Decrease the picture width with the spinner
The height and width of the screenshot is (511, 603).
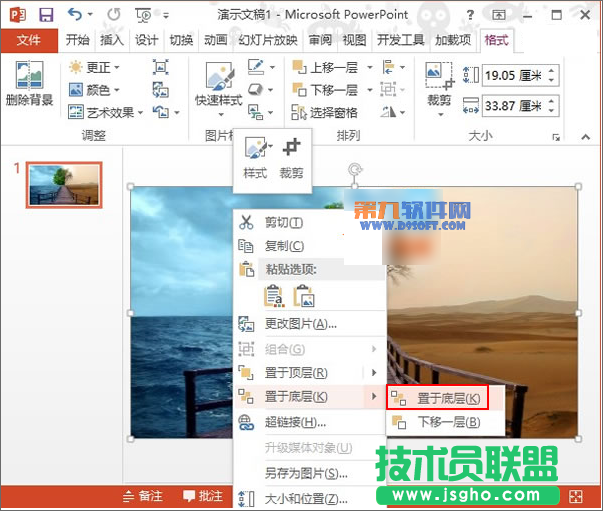coord(552,110)
